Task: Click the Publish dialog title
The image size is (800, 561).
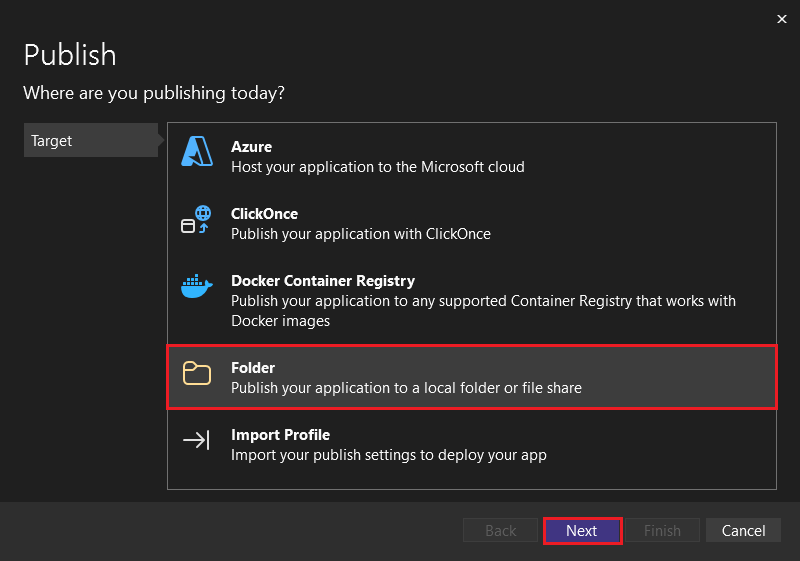Action: tap(70, 55)
